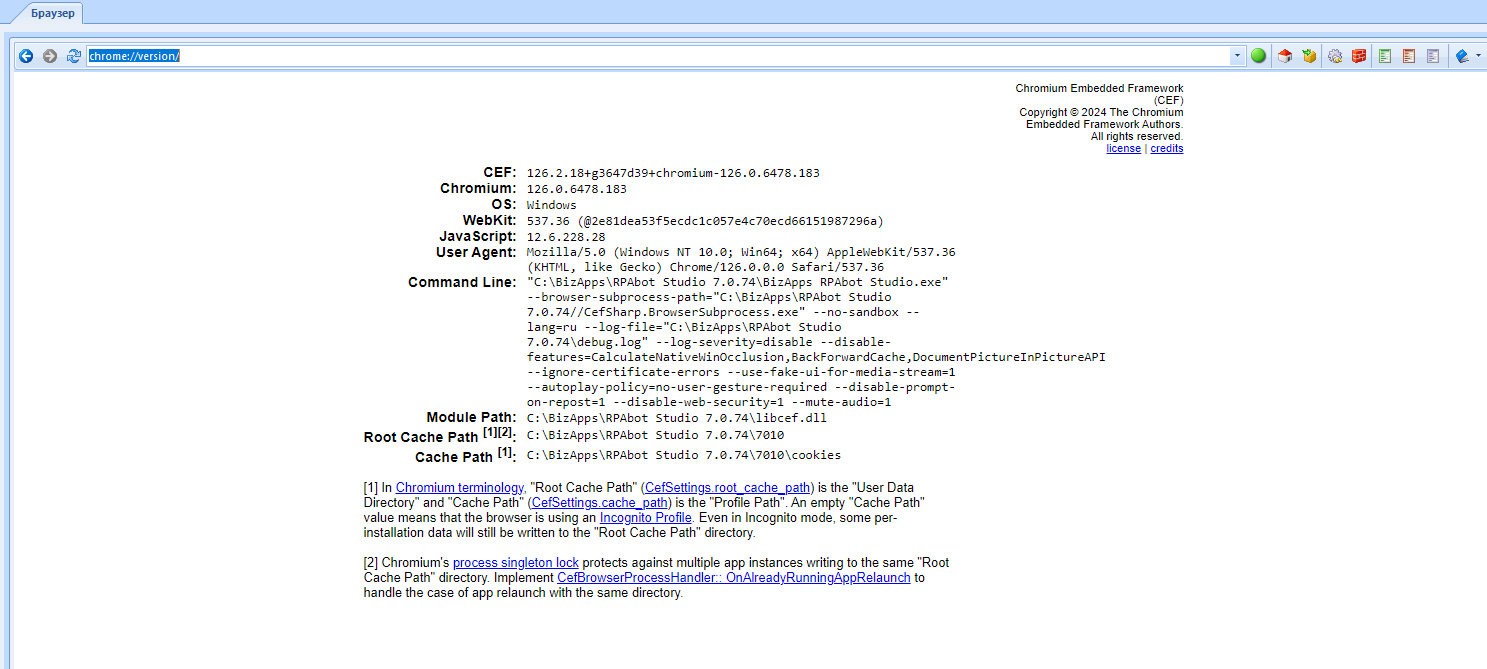Click the red brick wall firewall icon
This screenshot has height=669, width=1487.
point(1359,56)
